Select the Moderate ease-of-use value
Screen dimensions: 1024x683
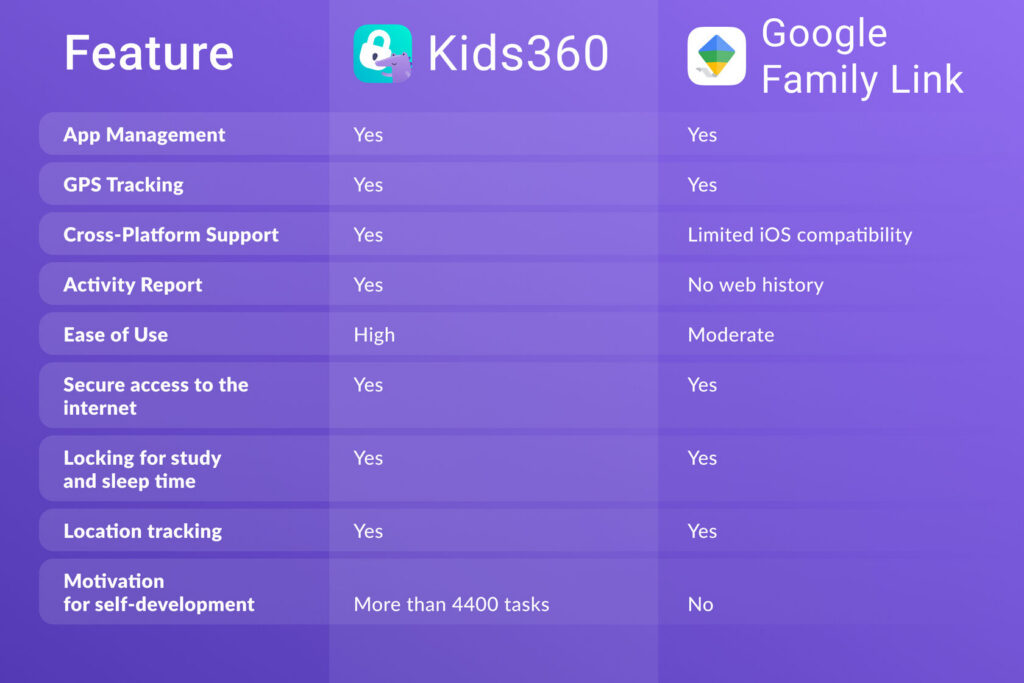click(731, 335)
